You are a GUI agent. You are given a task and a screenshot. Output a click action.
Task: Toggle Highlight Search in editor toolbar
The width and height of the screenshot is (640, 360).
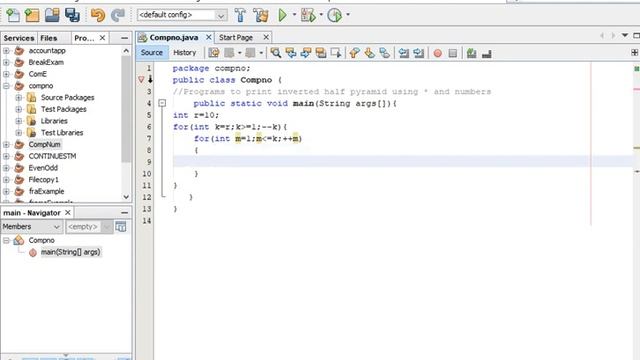tap(321, 53)
